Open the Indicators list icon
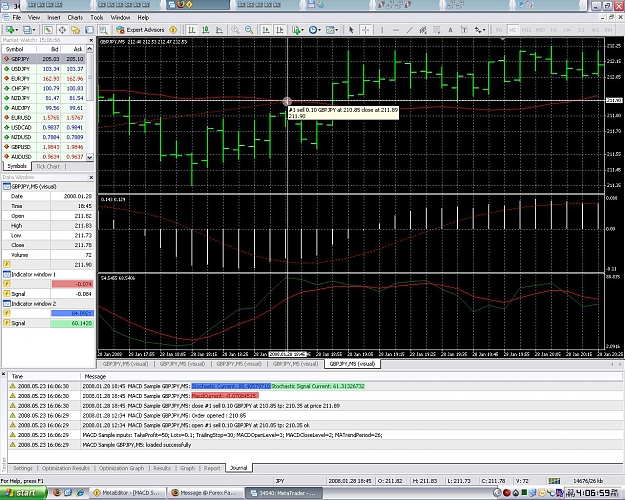 tap(296, 30)
